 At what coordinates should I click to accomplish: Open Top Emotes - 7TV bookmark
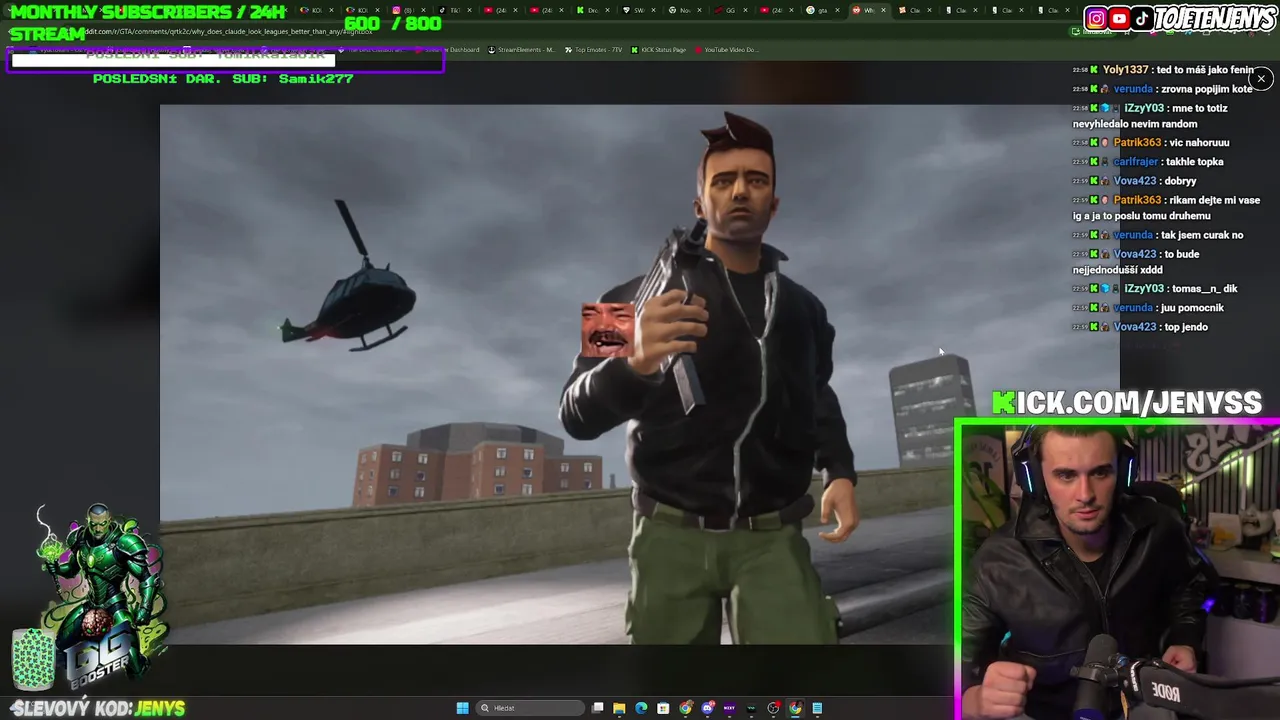click(x=593, y=49)
